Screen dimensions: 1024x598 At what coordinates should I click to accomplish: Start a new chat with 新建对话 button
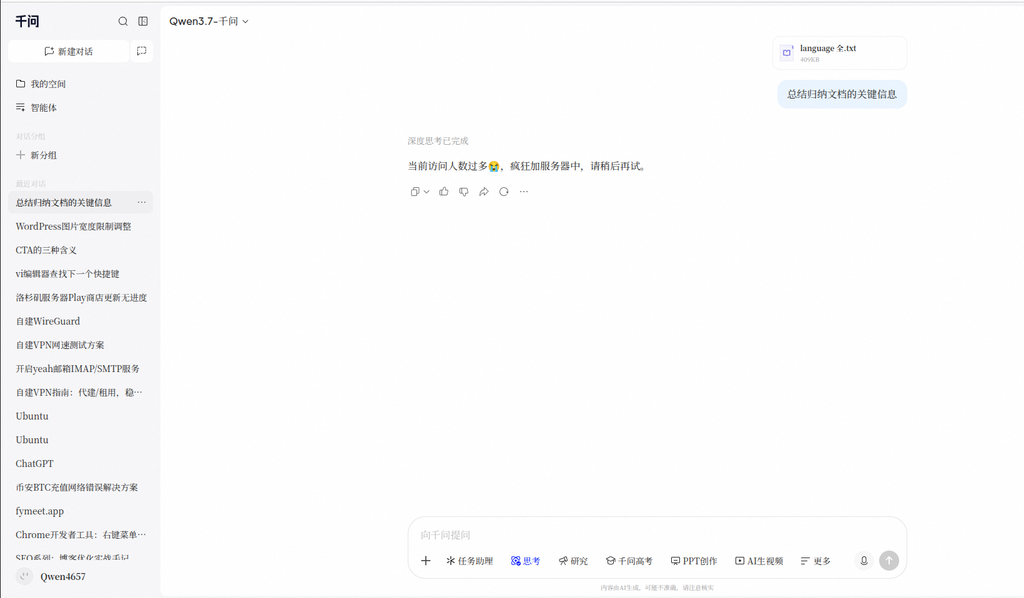(x=69, y=51)
